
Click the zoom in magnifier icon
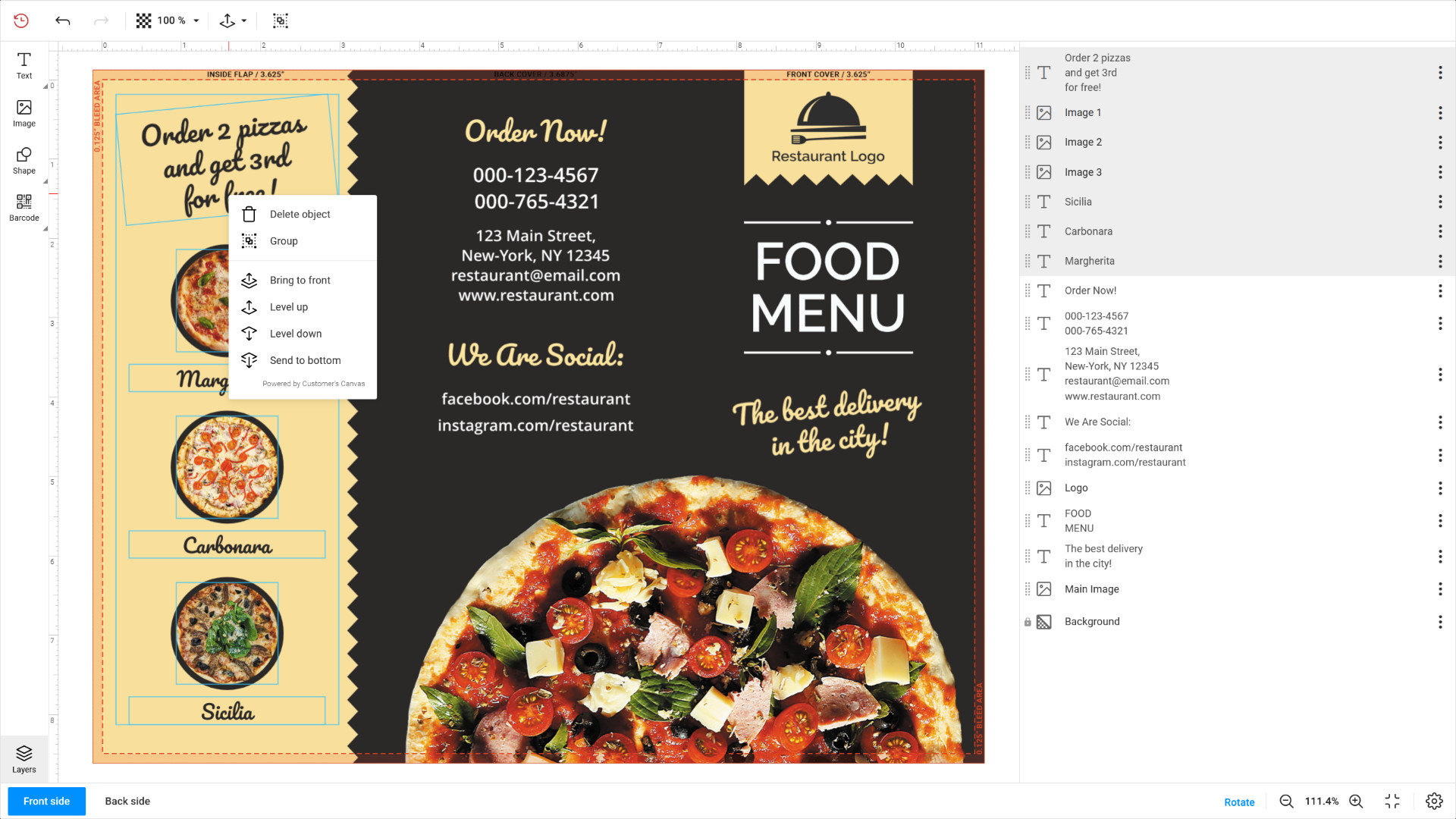pyautogui.click(x=1356, y=802)
